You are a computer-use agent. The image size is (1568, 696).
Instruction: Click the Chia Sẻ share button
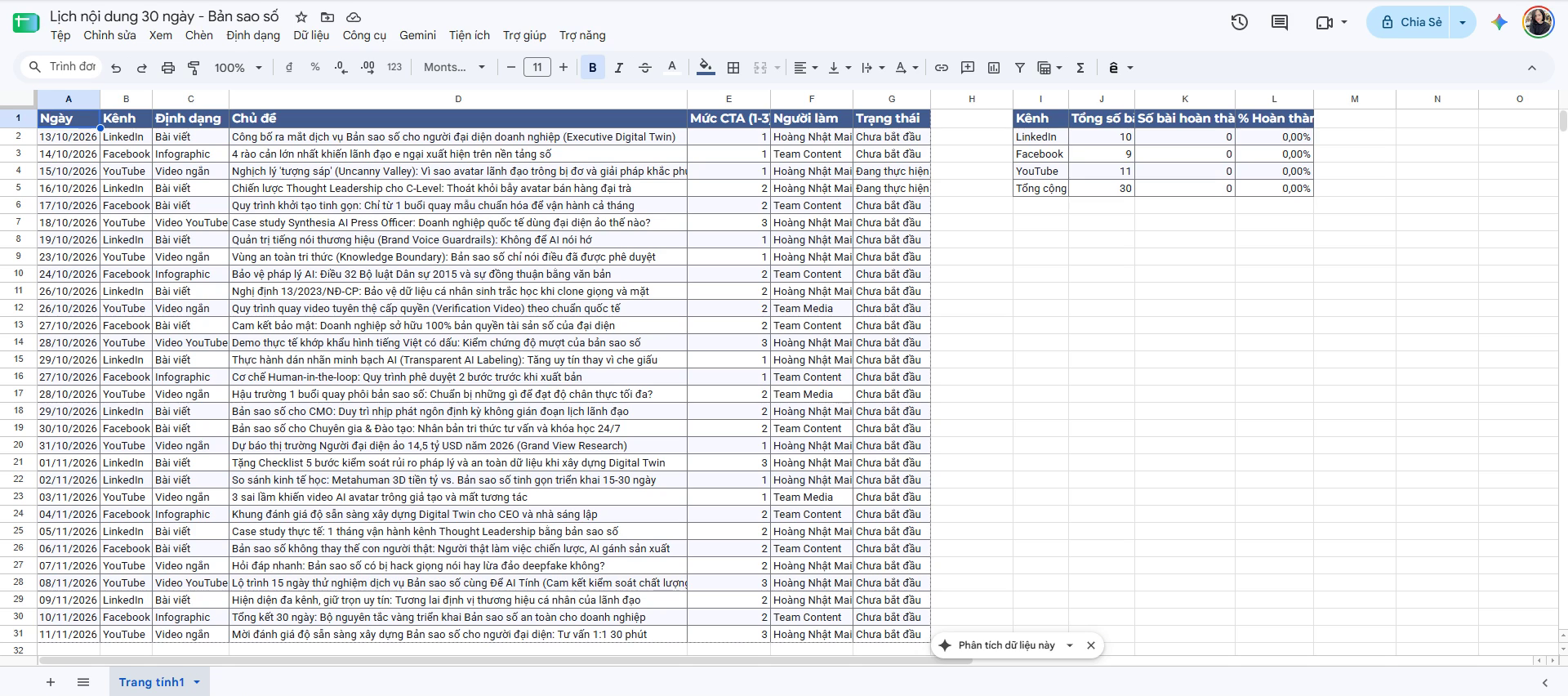click(x=1411, y=22)
